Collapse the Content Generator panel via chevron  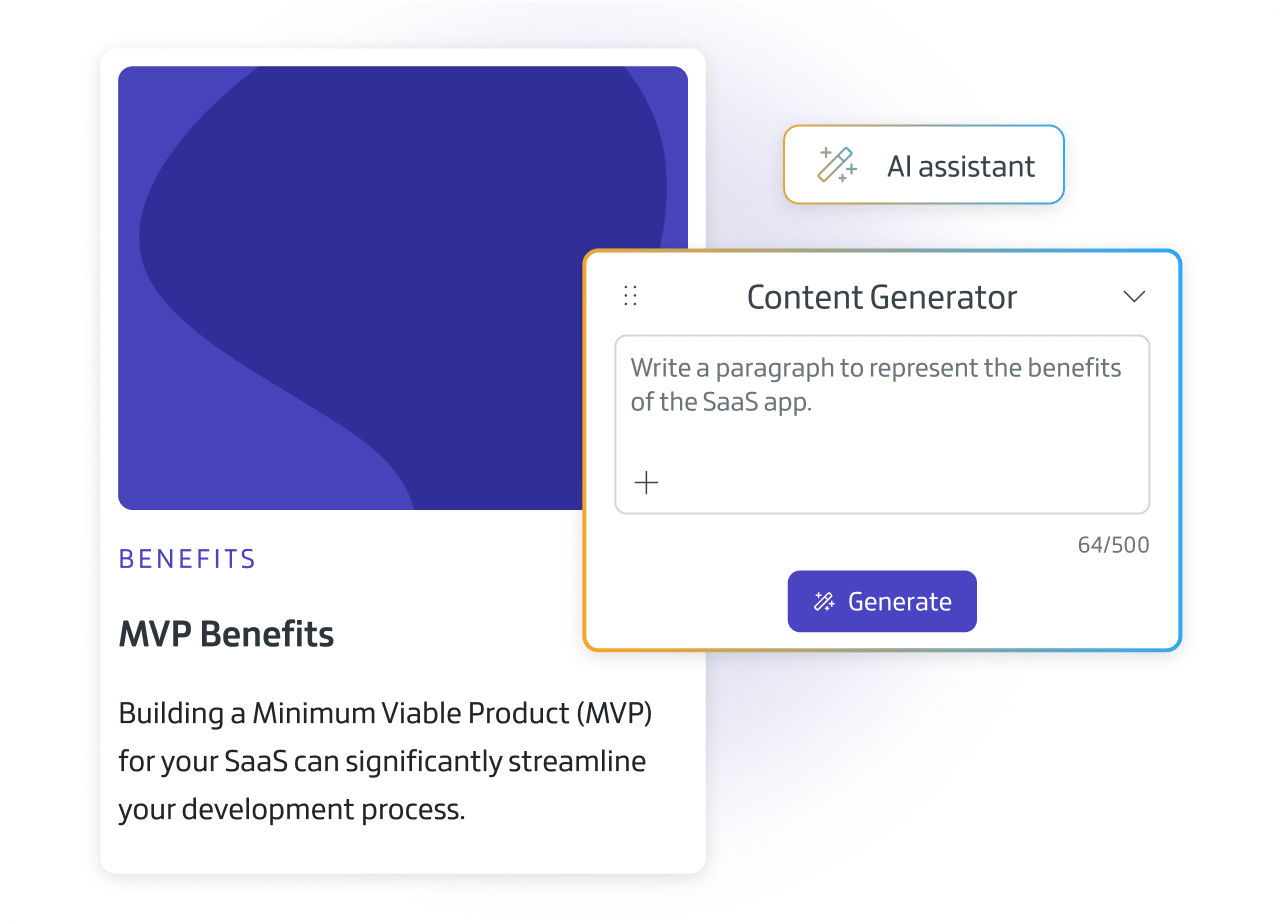(1134, 296)
